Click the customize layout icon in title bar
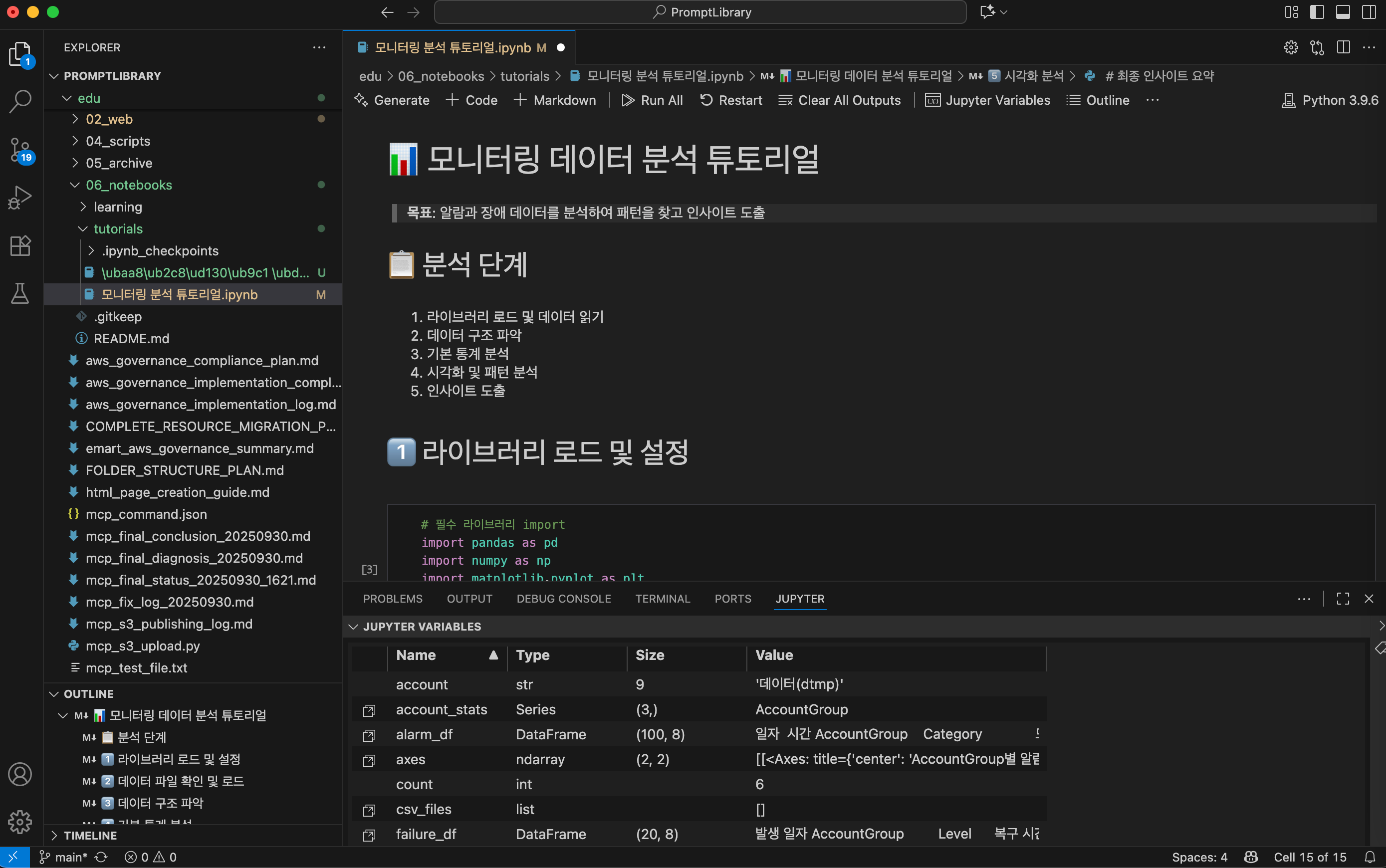 1291,12
